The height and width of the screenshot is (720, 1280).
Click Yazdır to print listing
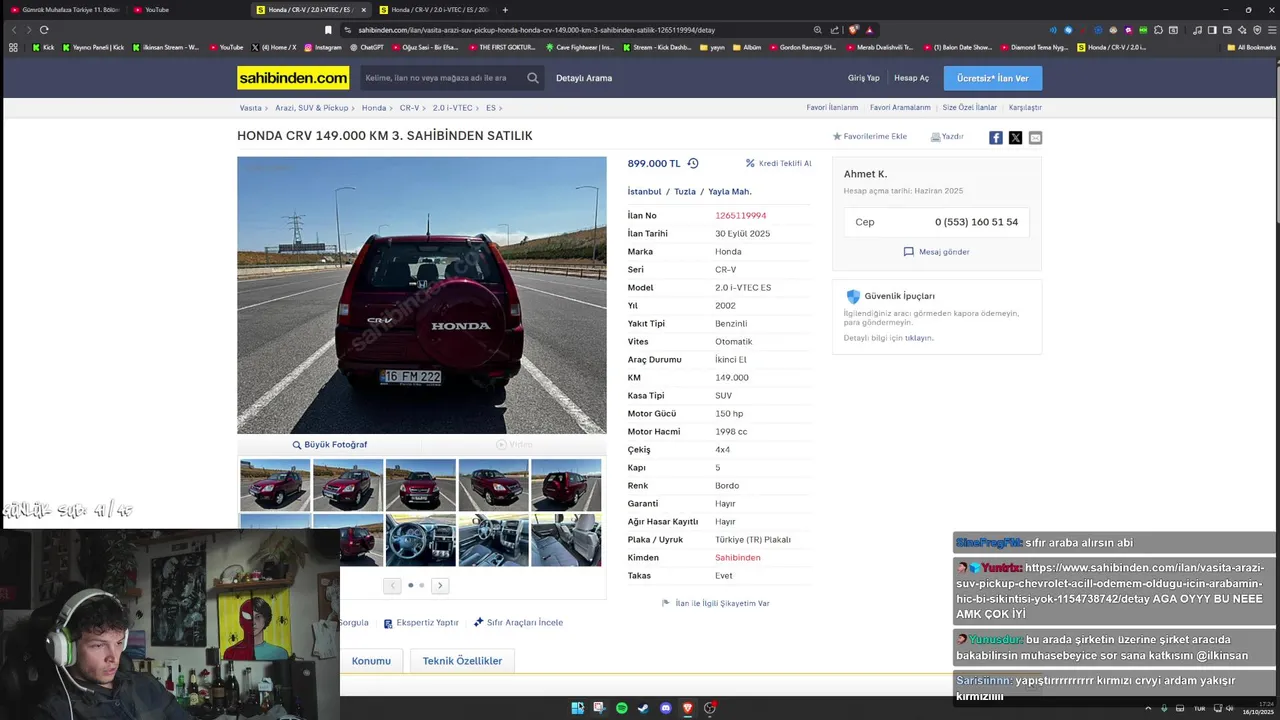(x=947, y=136)
